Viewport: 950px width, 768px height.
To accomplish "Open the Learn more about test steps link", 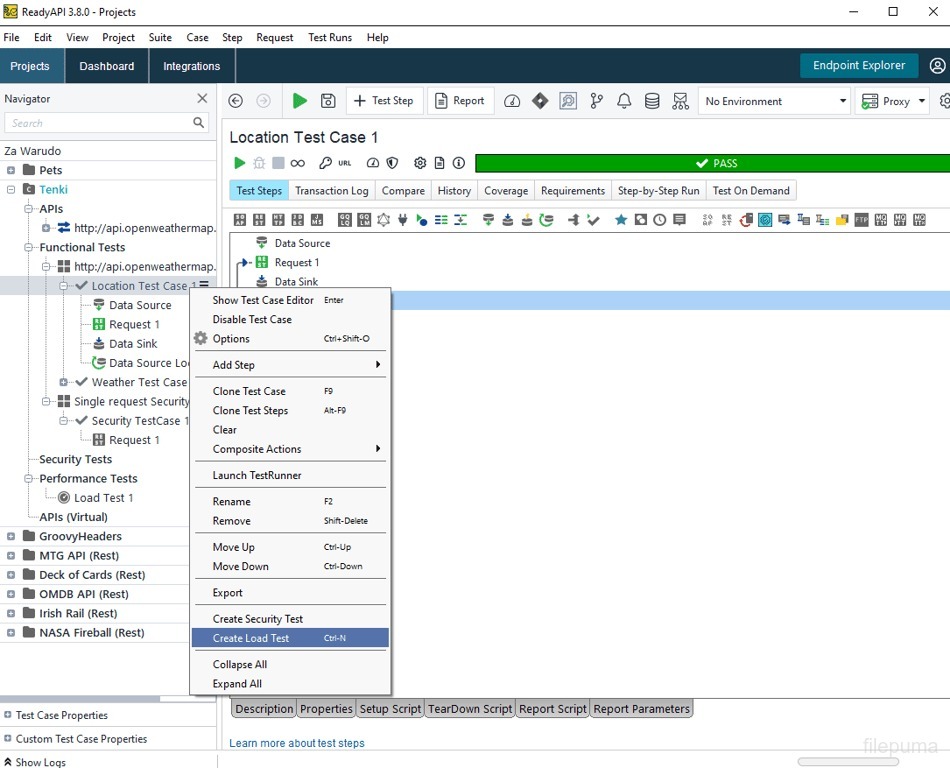I will click(297, 743).
